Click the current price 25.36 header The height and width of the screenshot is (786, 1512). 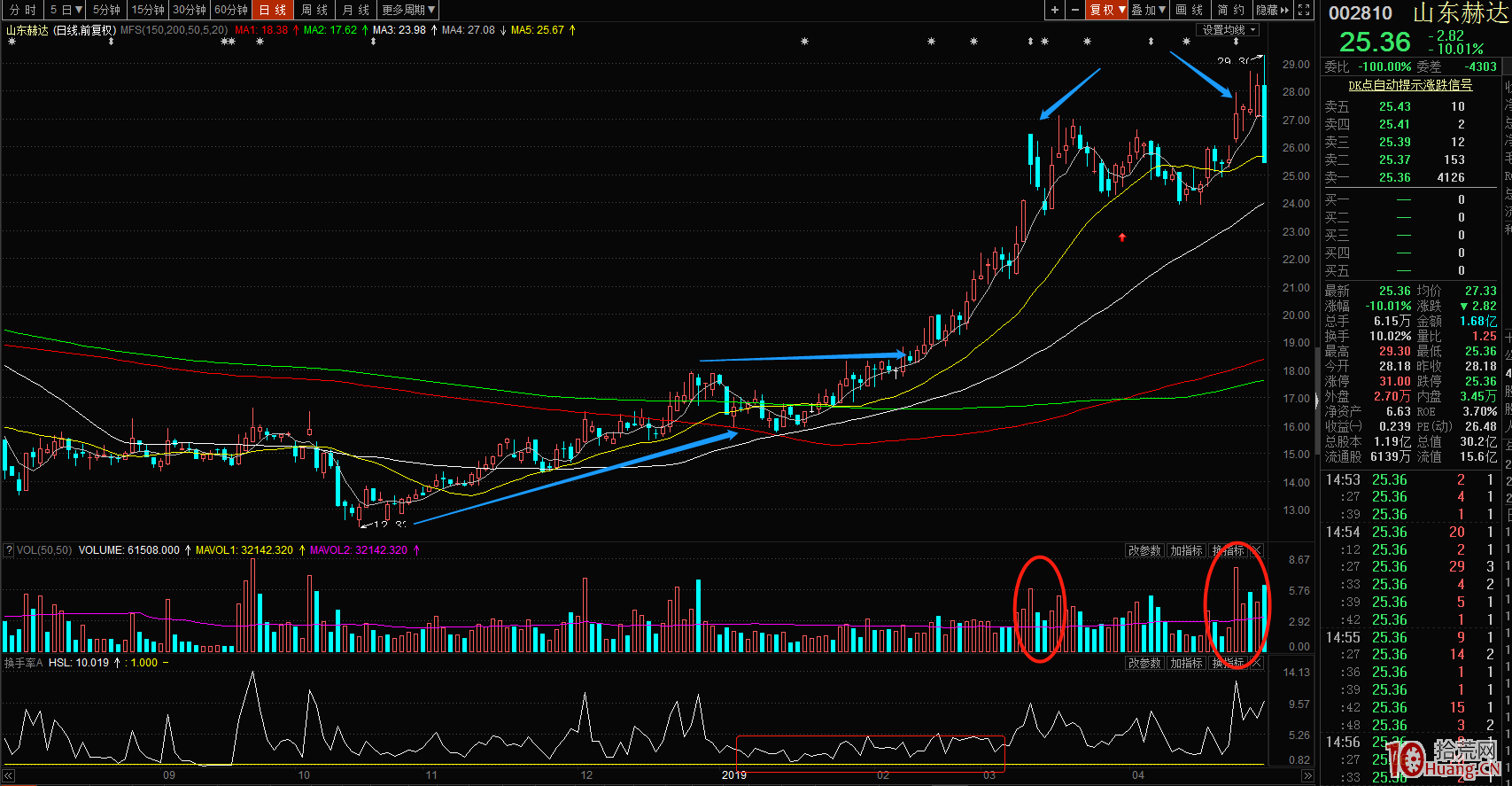tap(1375, 43)
